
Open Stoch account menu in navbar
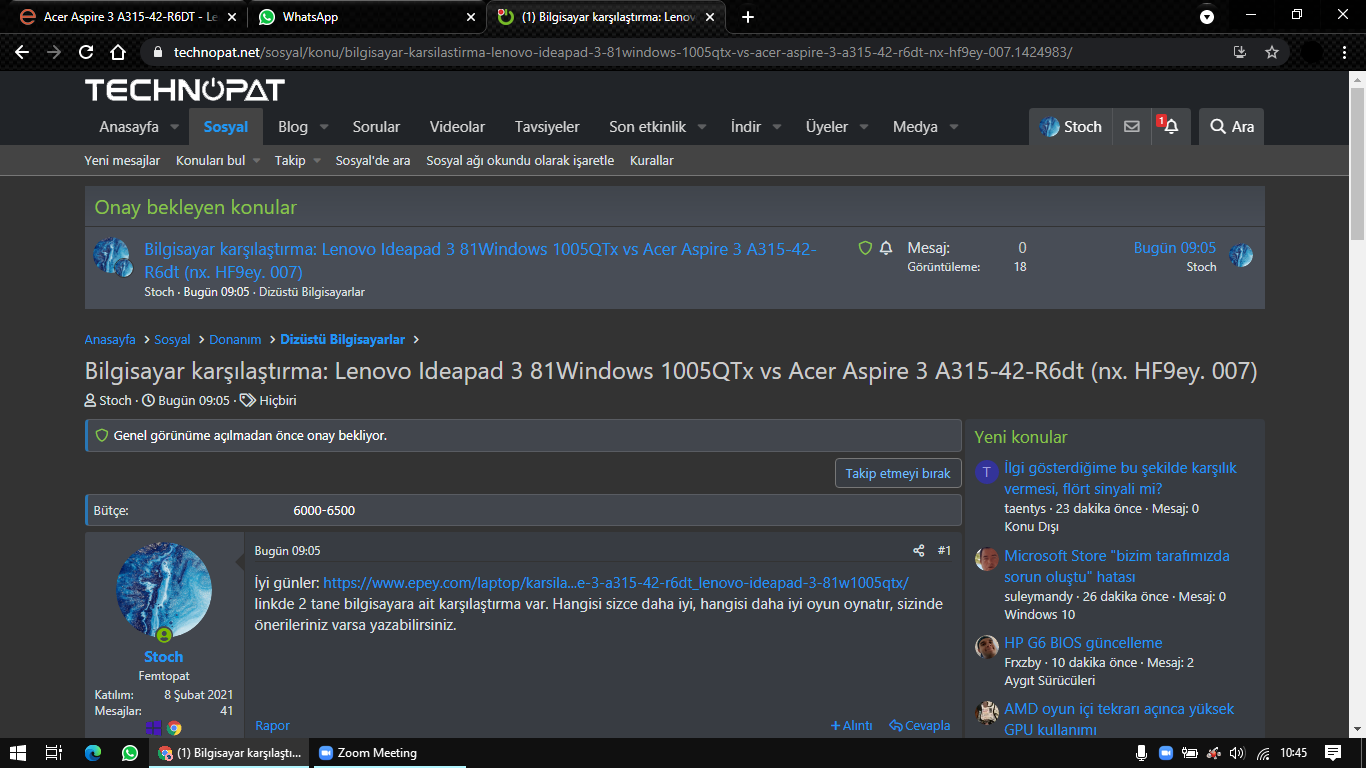pyautogui.click(x=1070, y=127)
